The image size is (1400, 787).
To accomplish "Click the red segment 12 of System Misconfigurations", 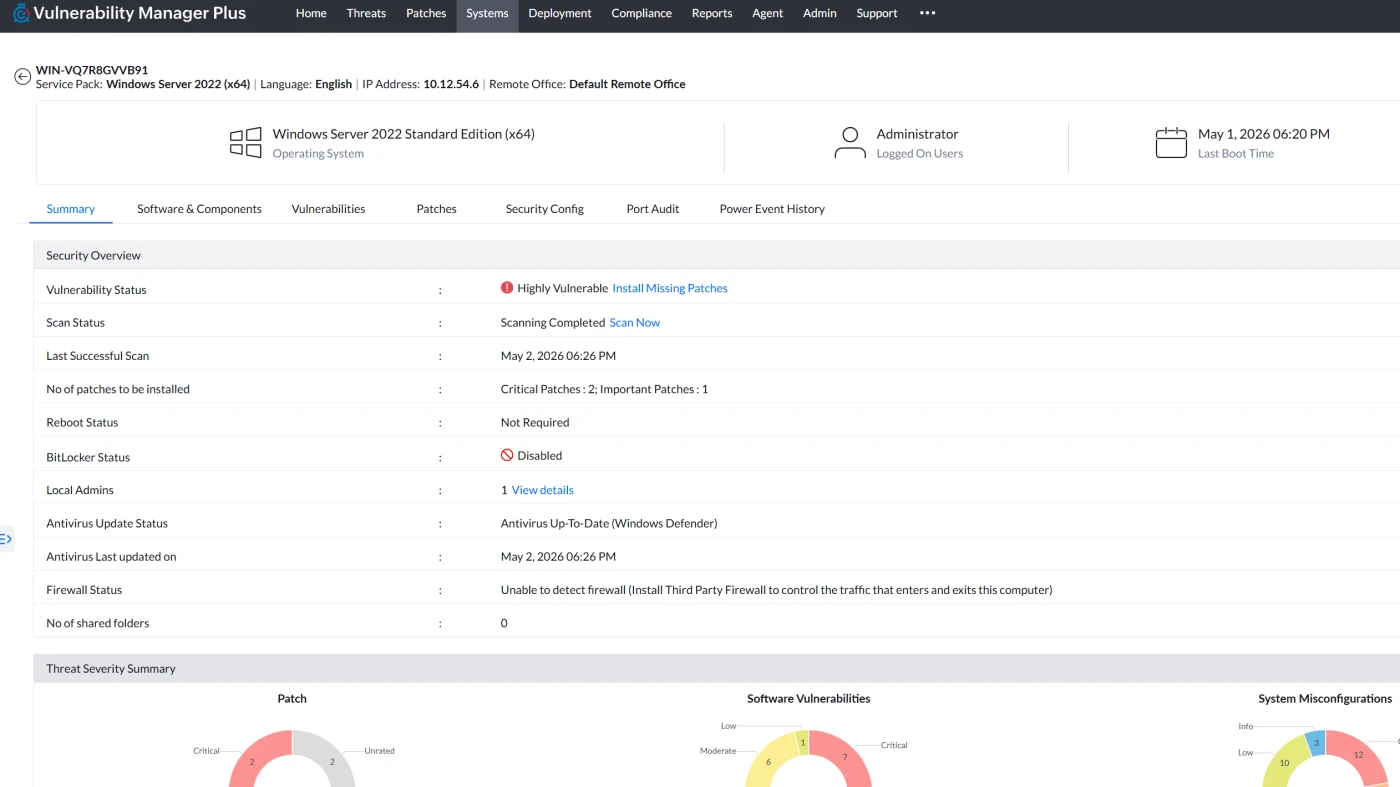I will (1358, 755).
